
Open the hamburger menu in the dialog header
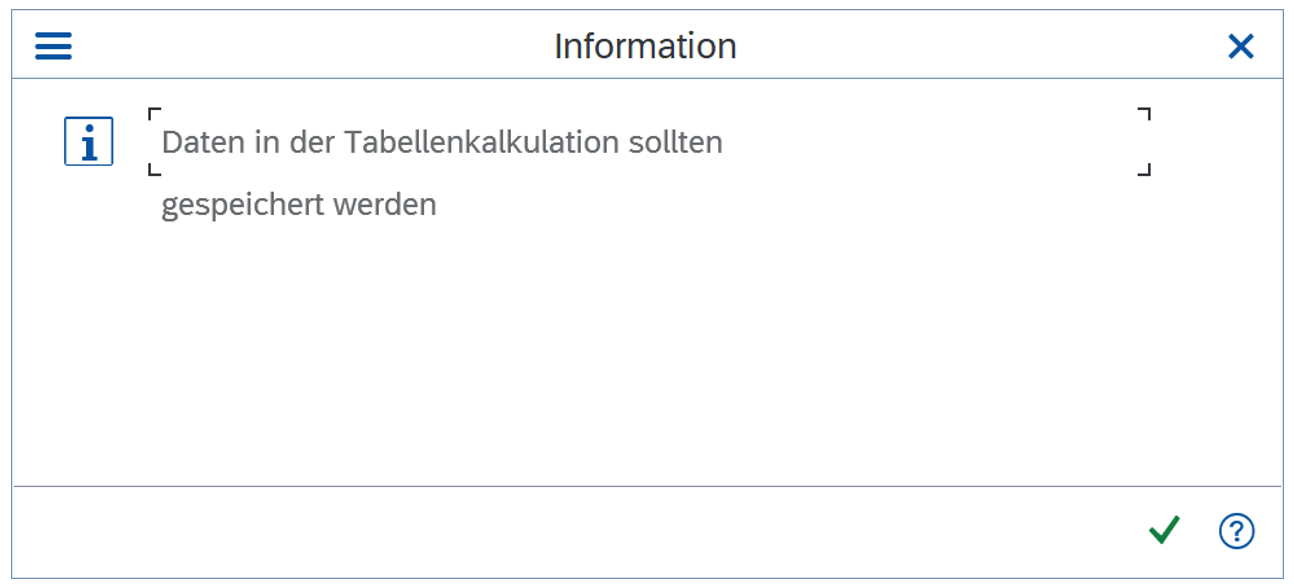[x=53, y=46]
